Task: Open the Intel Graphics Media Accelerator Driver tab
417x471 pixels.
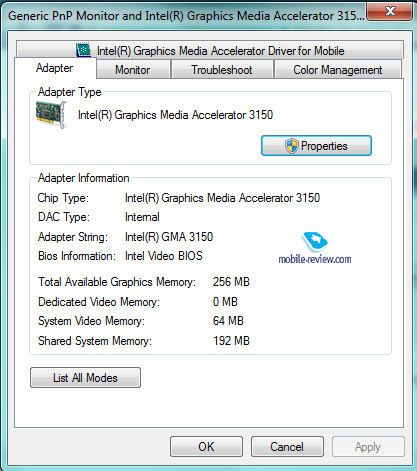Action: (x=210, y=50)
